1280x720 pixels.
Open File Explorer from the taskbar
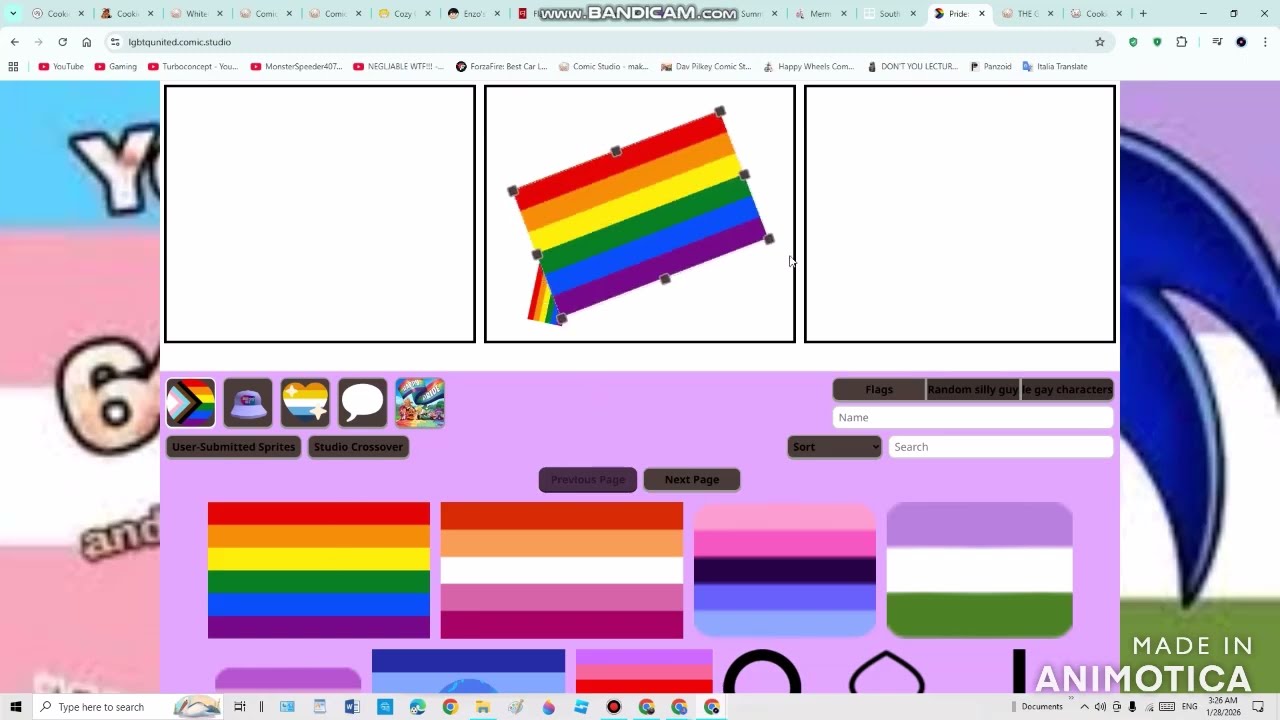click(483, 707)
